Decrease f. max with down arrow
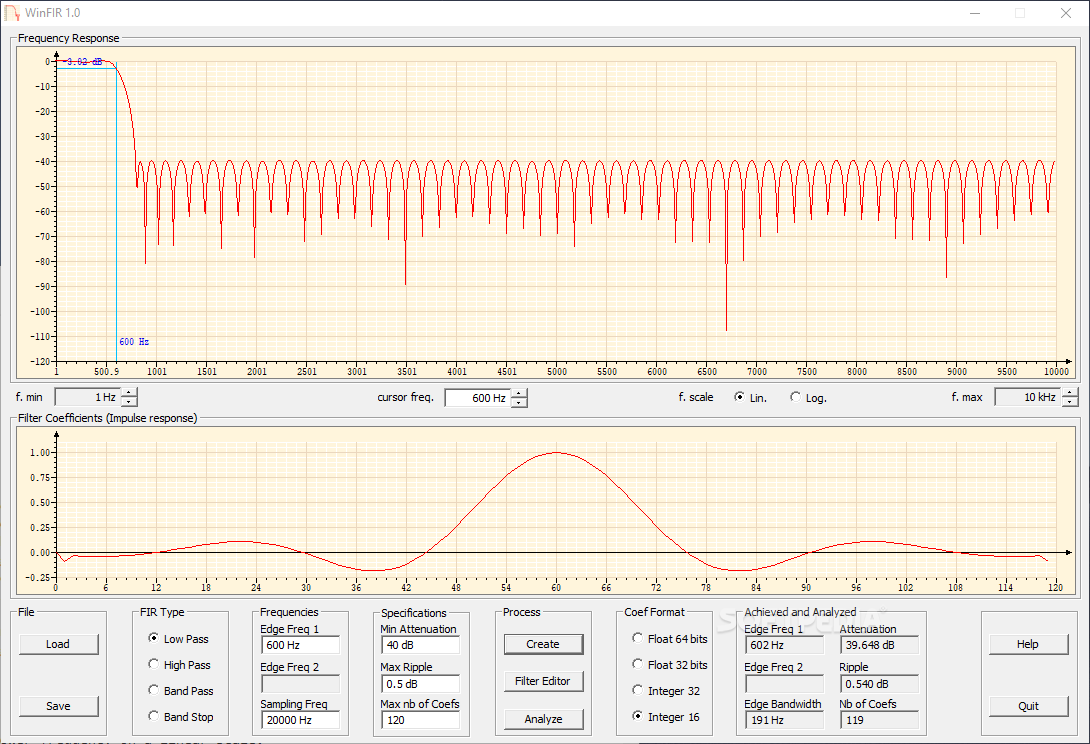 pos(1070,402)
